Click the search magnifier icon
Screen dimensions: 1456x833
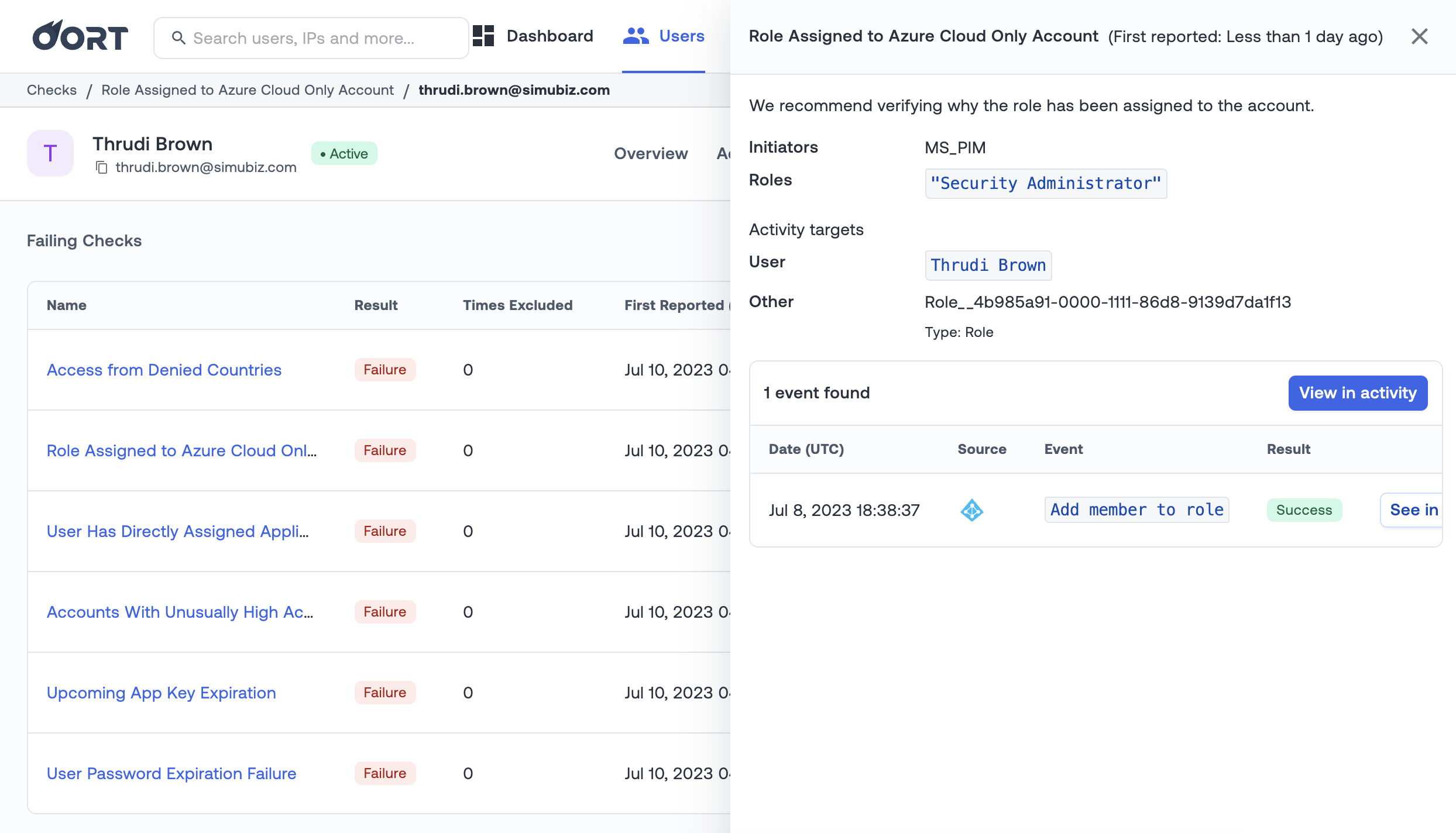pyautogui.click(x=178, y=38)
